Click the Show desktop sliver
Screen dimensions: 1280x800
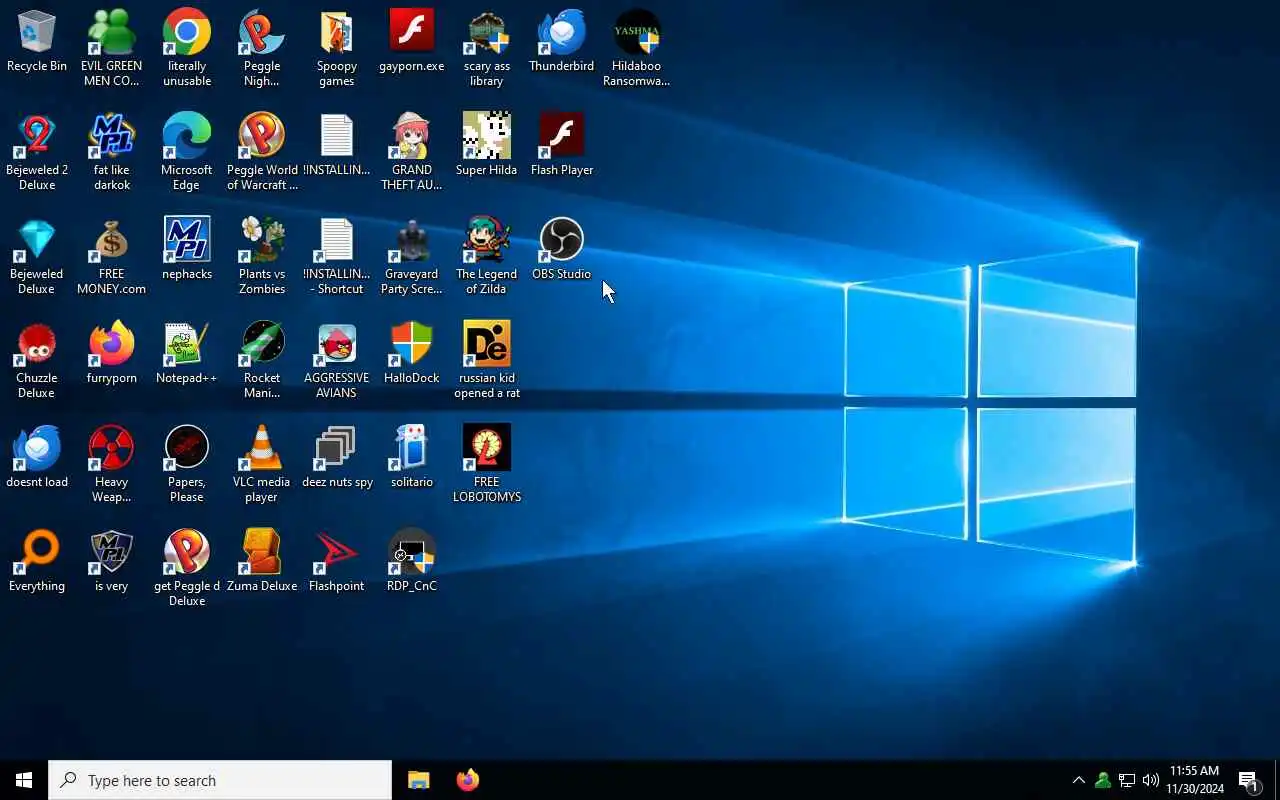[1277, 780]
